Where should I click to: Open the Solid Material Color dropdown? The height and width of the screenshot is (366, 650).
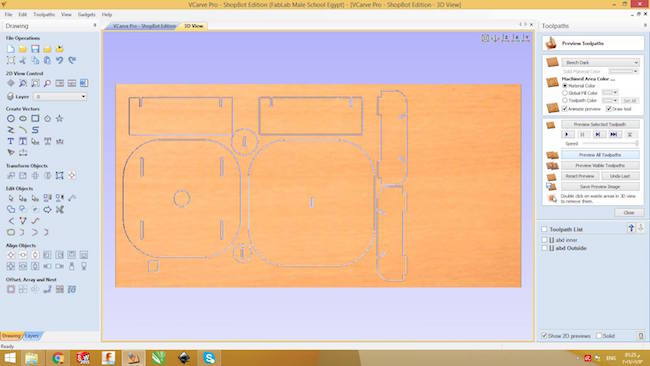pos(623,71)
